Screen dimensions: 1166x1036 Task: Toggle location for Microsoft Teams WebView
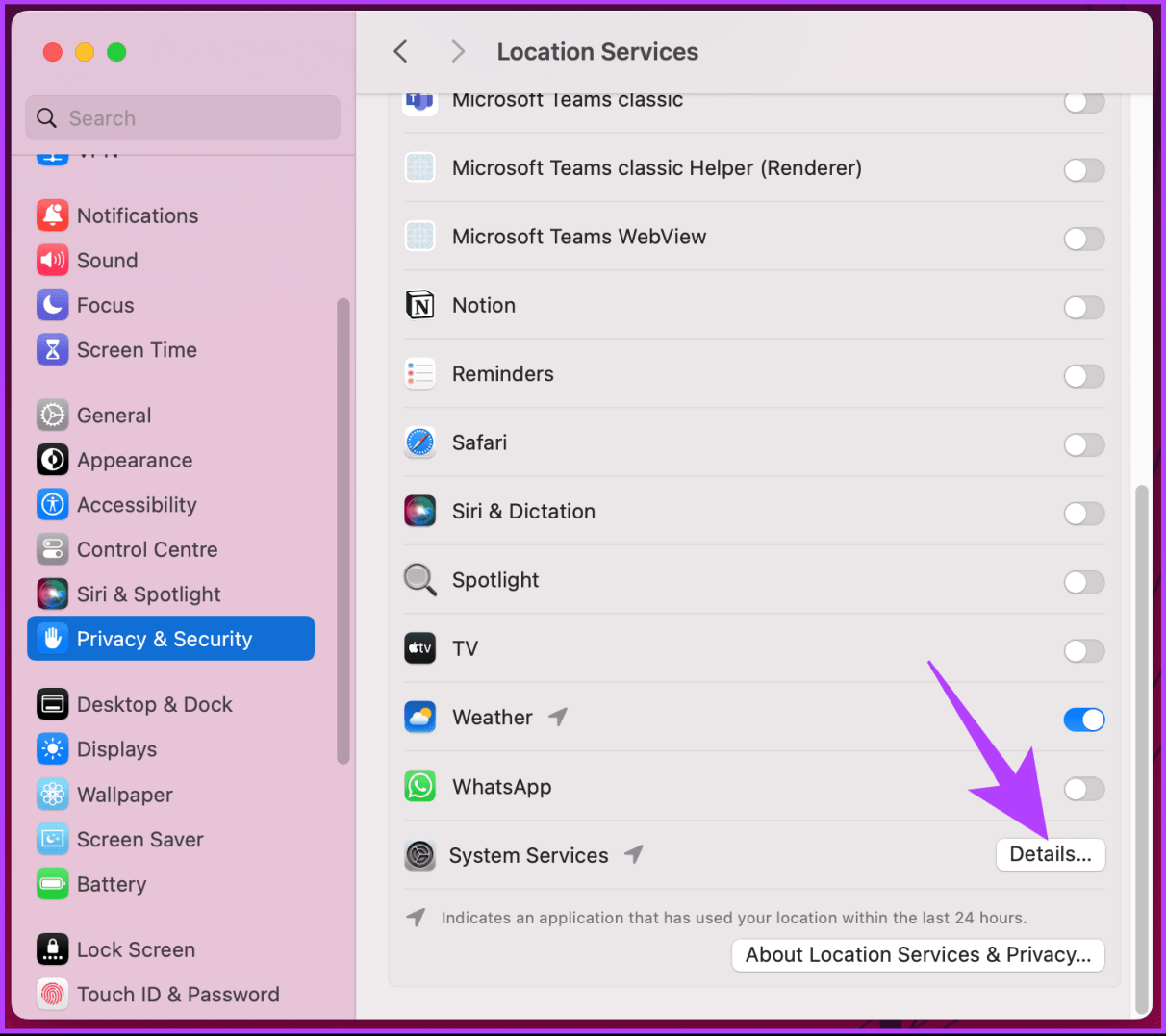(x=1084, y=239)
